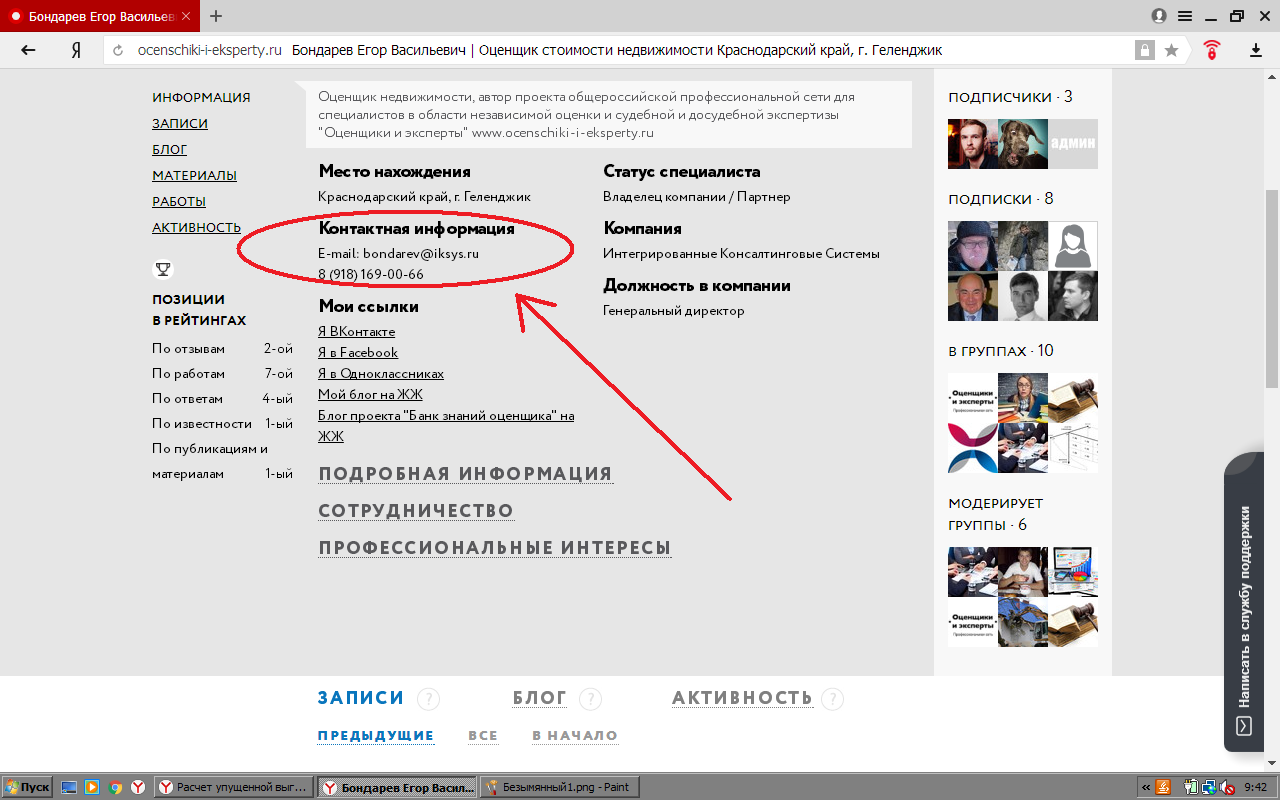Screen dimensions: 1280x800
Task: Click the browser back arrow button
Action: [28, 50]
